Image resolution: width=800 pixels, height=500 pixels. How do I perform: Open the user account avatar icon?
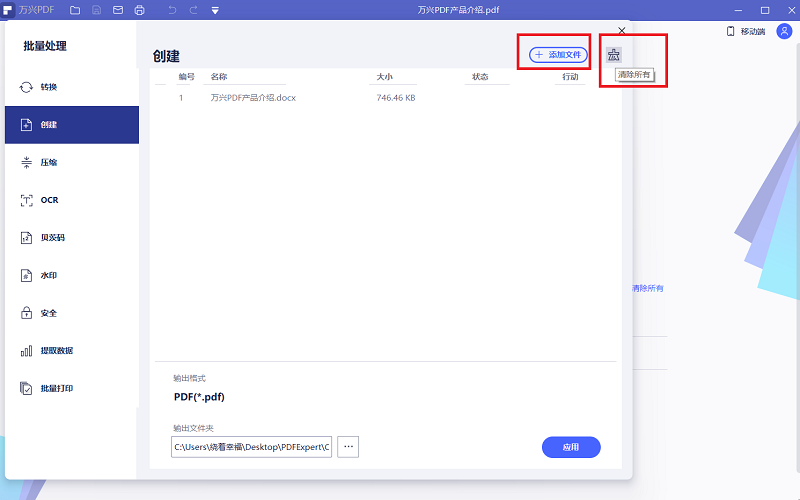coord(783,32)
